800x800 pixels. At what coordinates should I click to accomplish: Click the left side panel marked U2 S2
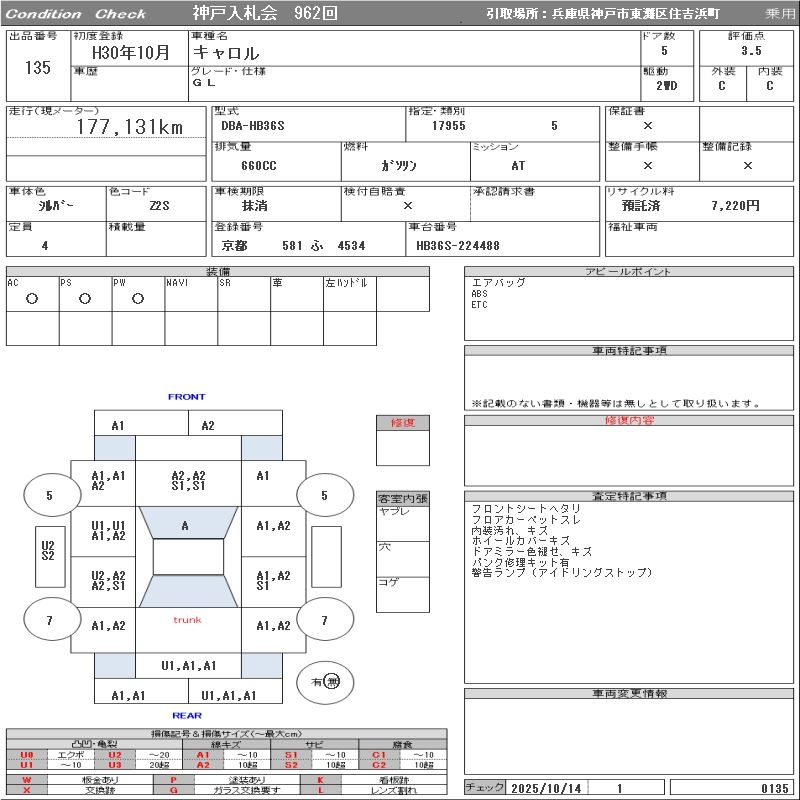click(x=48, y=551)
